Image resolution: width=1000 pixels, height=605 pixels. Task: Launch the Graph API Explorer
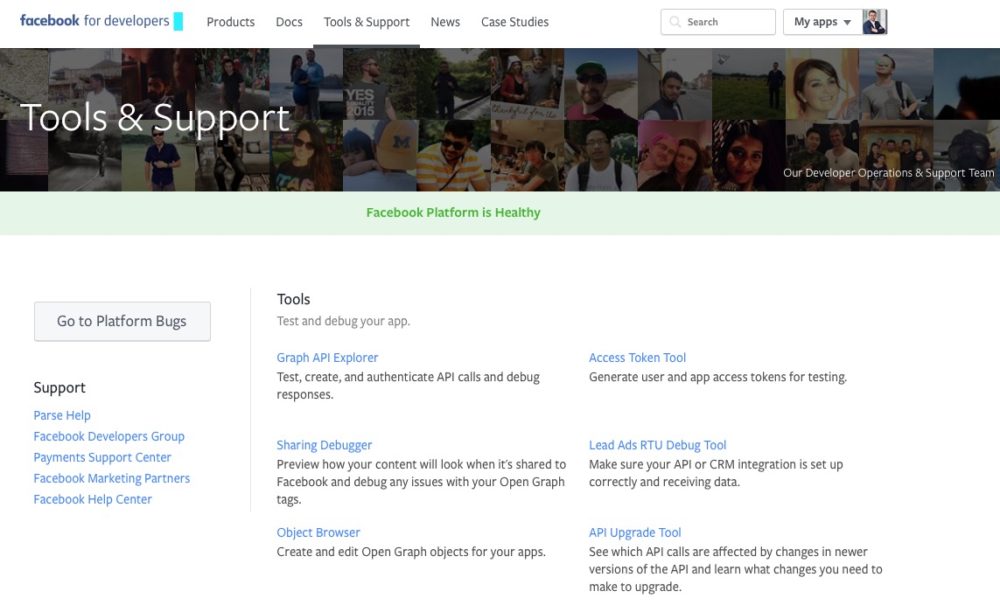(x=327, y=358)
